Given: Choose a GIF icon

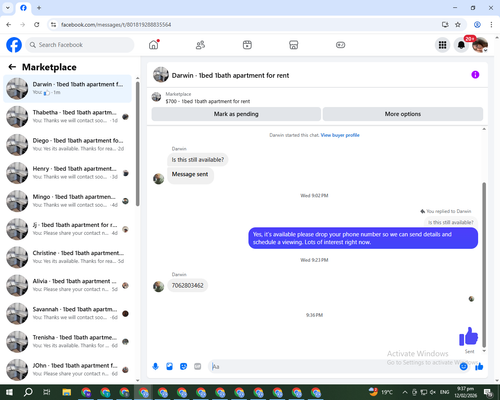Looking at the screenshot, I should coord(197,367).
